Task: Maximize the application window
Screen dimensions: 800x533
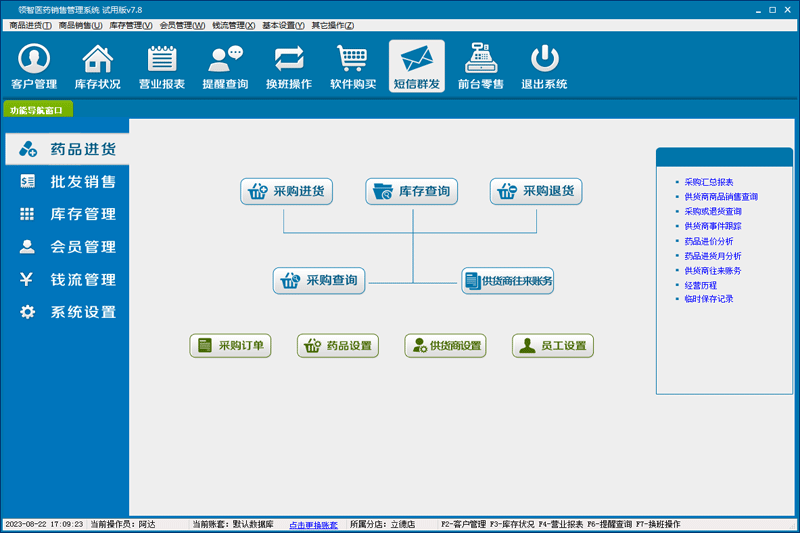Action: pyautogui.click(x=772, y=10)
